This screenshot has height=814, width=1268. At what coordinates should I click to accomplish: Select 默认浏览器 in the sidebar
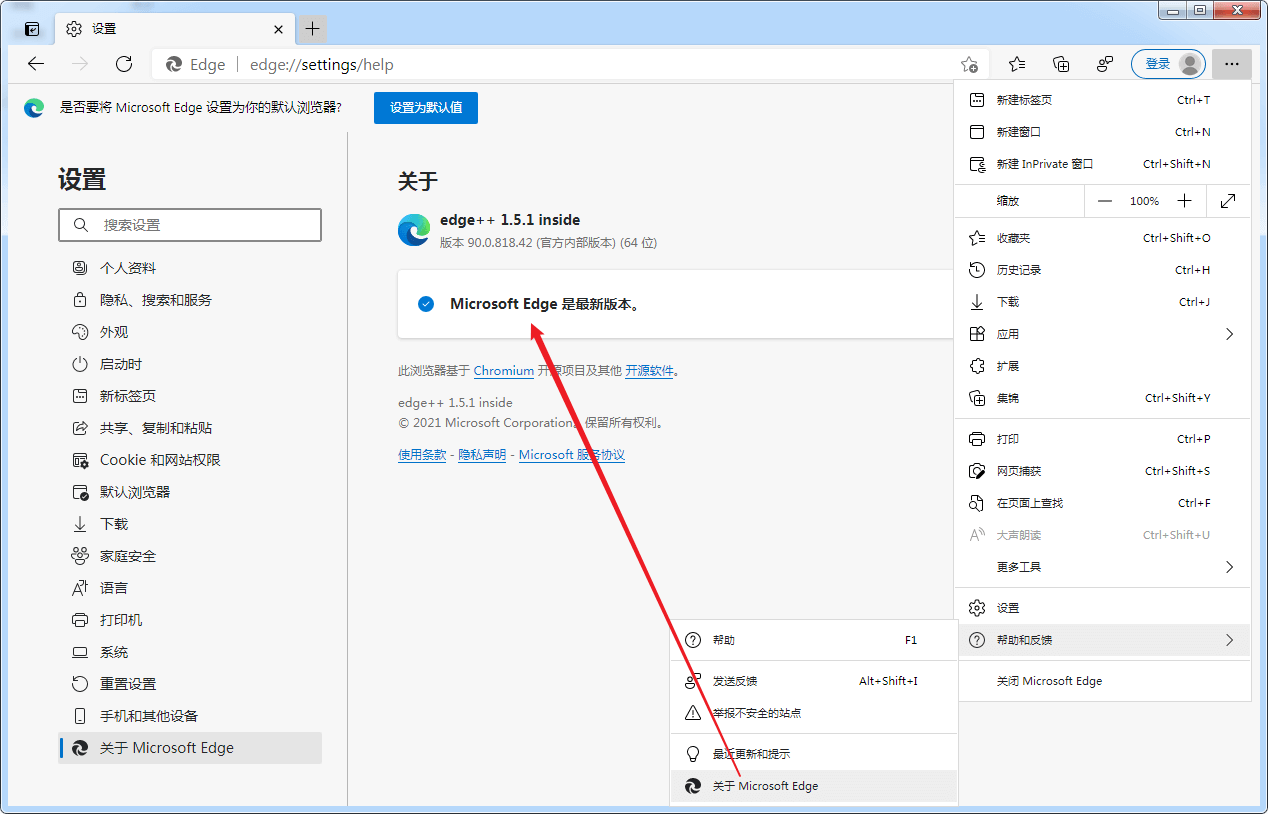point(190,492)
